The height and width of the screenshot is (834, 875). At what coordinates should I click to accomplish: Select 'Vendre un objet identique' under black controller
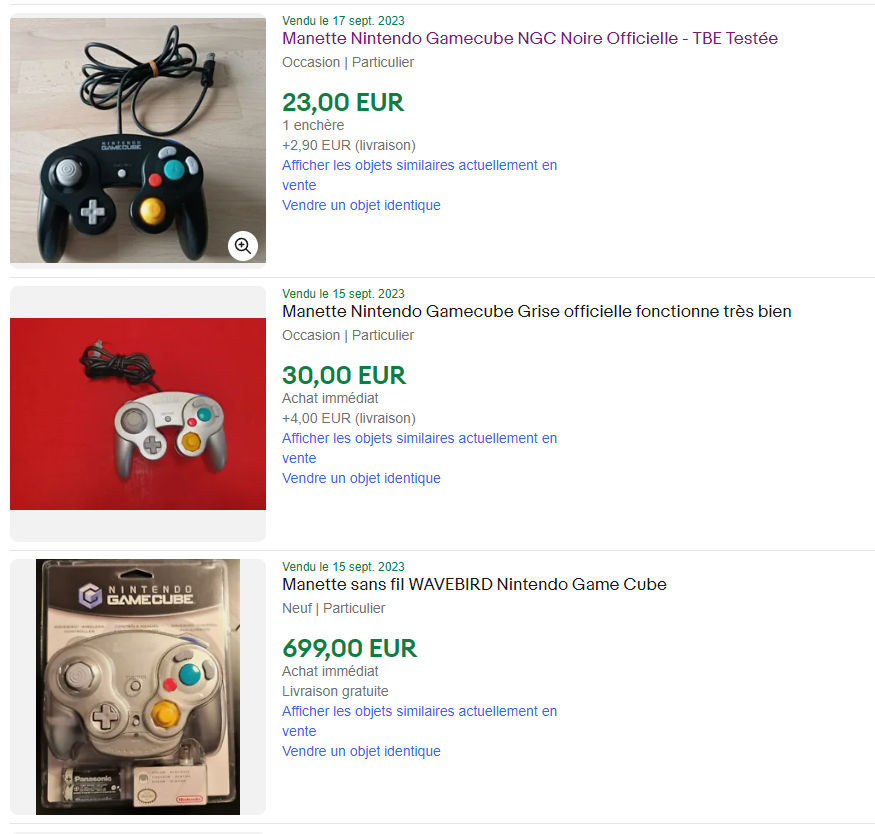(361, 205)
